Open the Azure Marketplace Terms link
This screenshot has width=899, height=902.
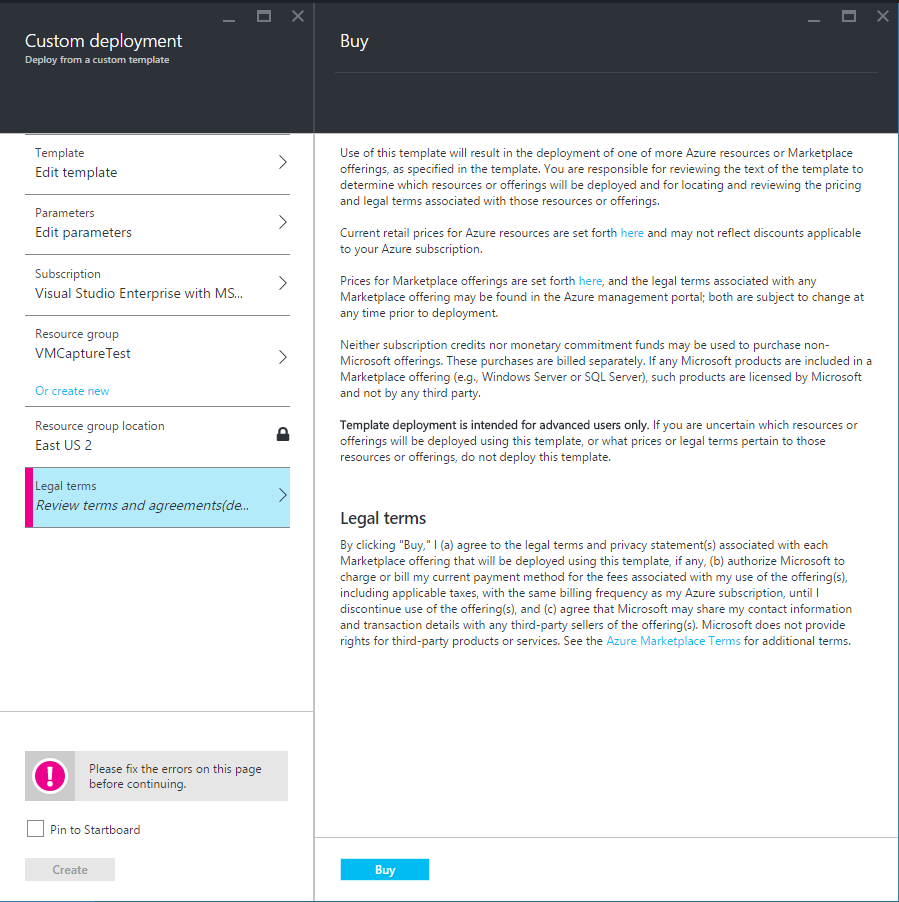click(x=673, y=641)
